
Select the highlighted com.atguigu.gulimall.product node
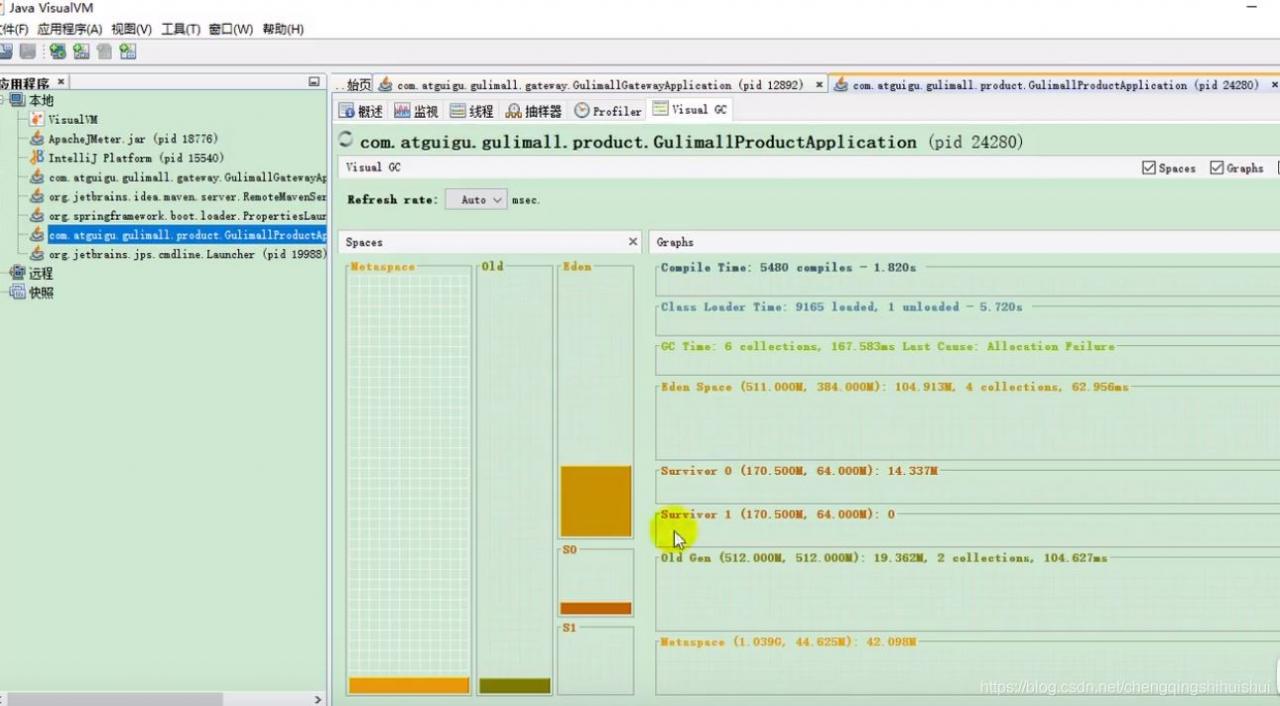[x=187, y=236]
